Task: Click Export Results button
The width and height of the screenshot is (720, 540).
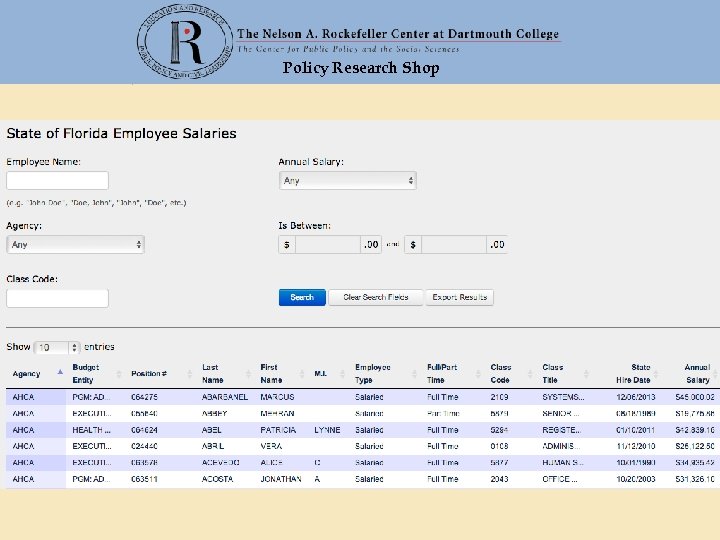Action: pos(459,298)
